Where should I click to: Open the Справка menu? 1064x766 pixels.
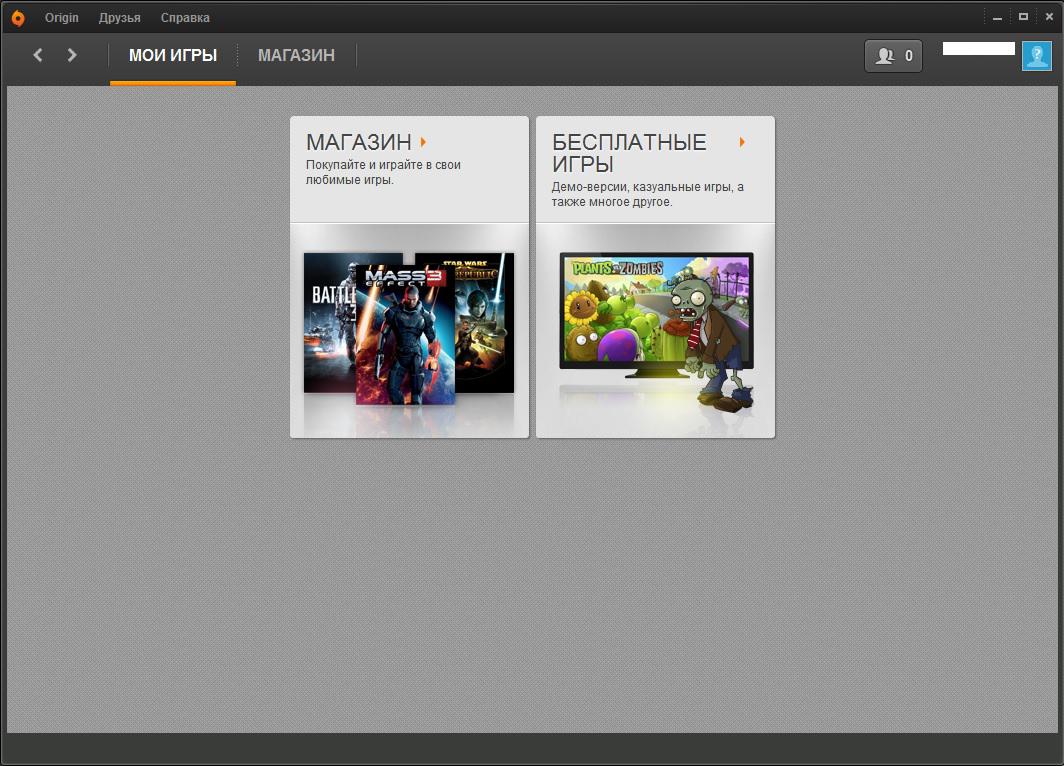pyautogui.click(x=185, y=18)
